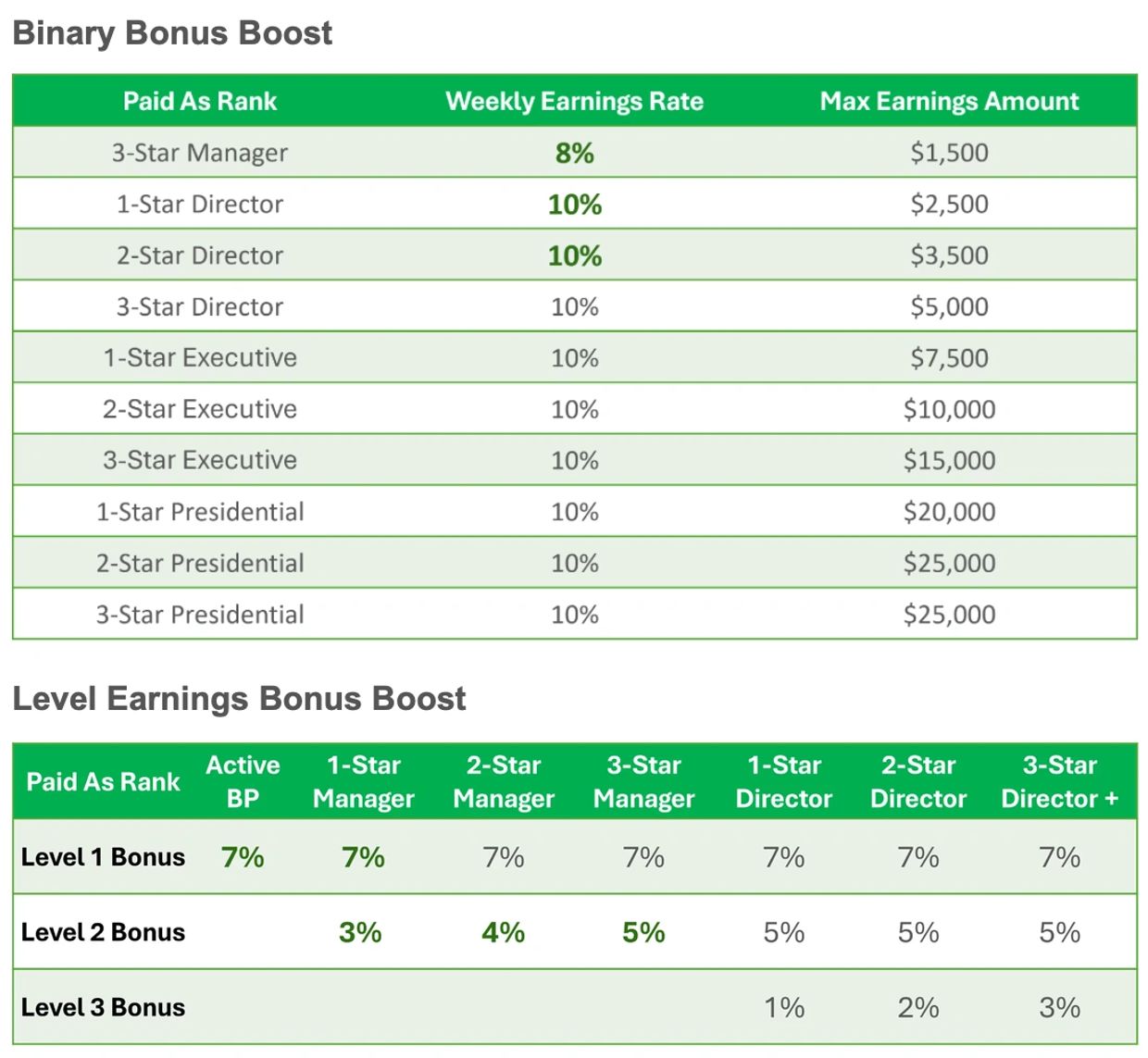Click the 1% Level 3 bonus value
The height and width of the screenshot is (1058, 1148).
tap(783, 1007)
